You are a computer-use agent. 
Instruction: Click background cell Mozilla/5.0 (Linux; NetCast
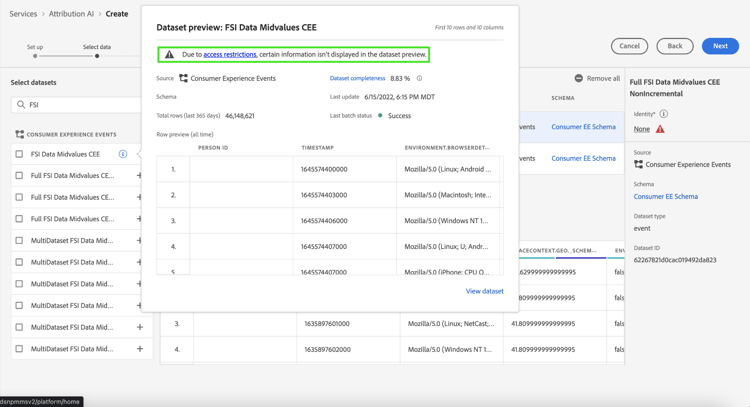[451, 323]
